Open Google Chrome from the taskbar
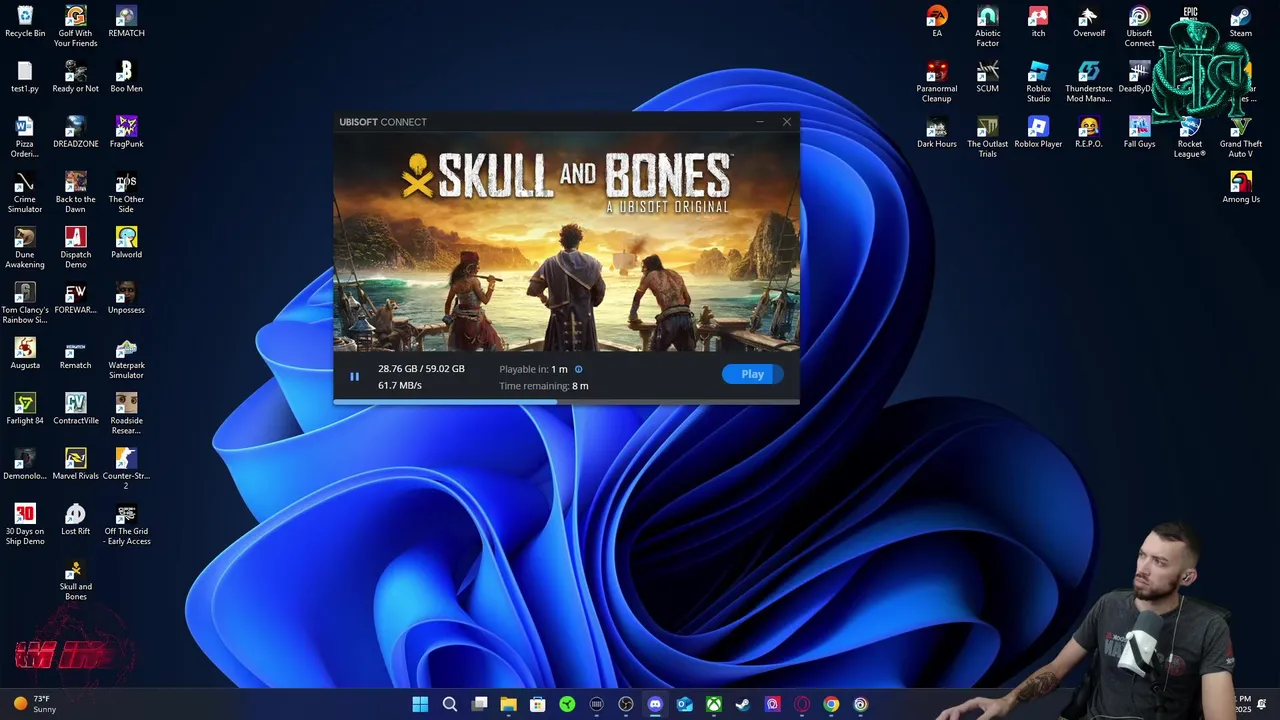 [830, 704]
